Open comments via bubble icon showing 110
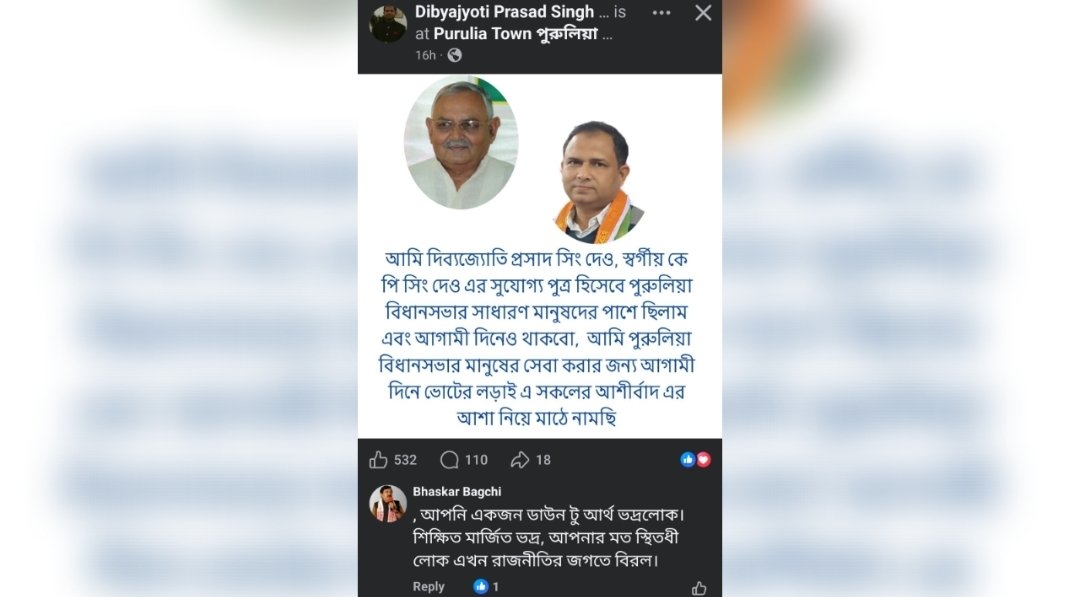The height and width of the screenshot is (597, 1080). coord(464,460)
